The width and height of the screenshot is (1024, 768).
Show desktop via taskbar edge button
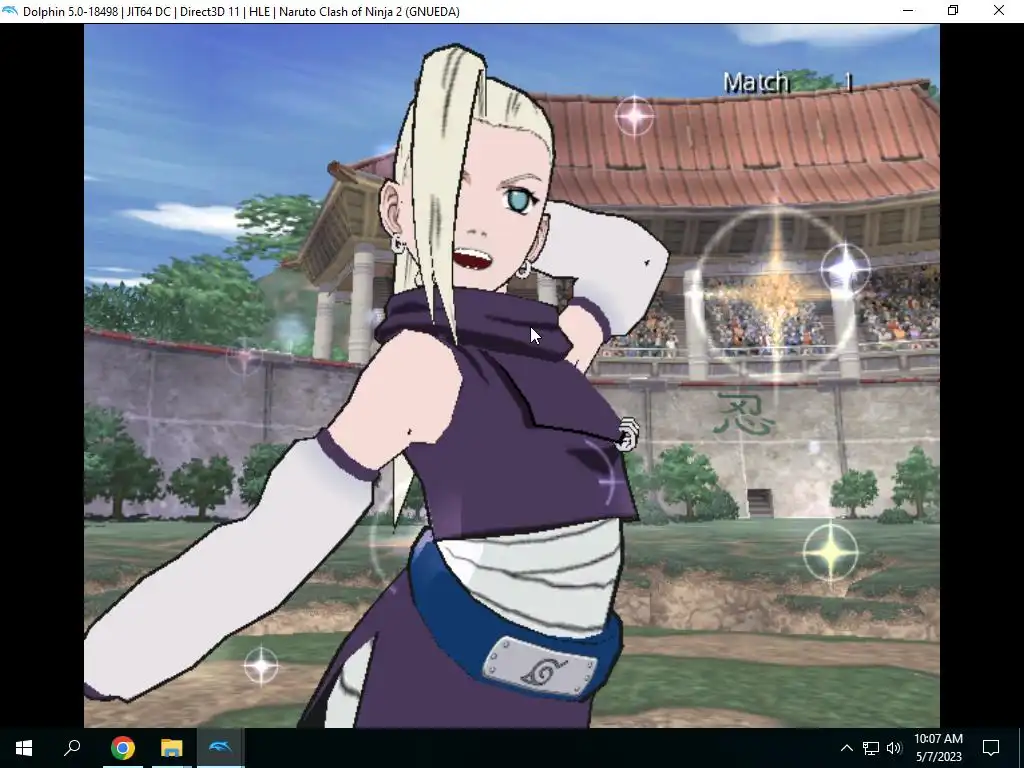coord(1021,748)
